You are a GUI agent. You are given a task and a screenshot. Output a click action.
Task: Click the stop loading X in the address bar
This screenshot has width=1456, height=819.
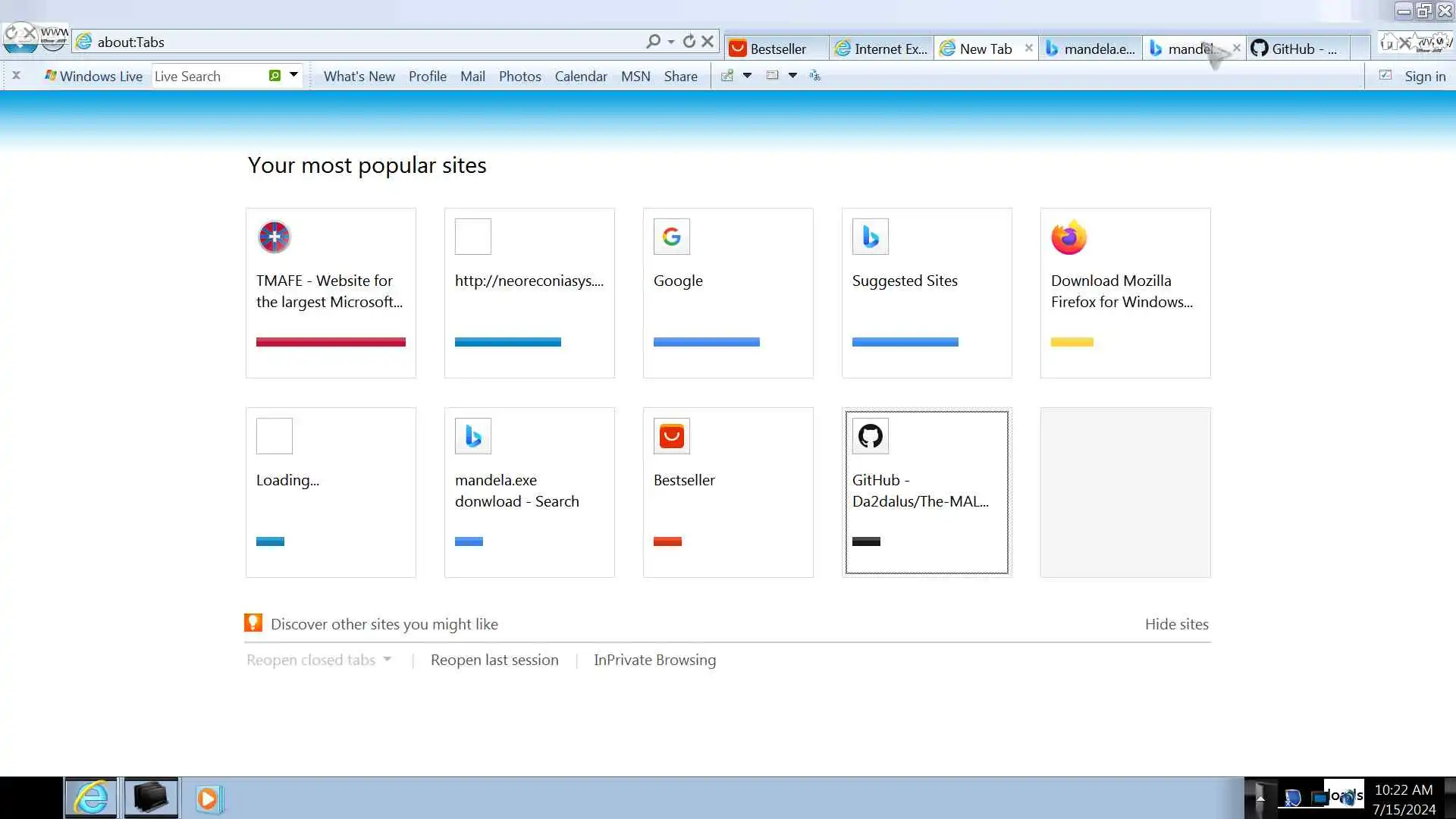click(708, 42)
